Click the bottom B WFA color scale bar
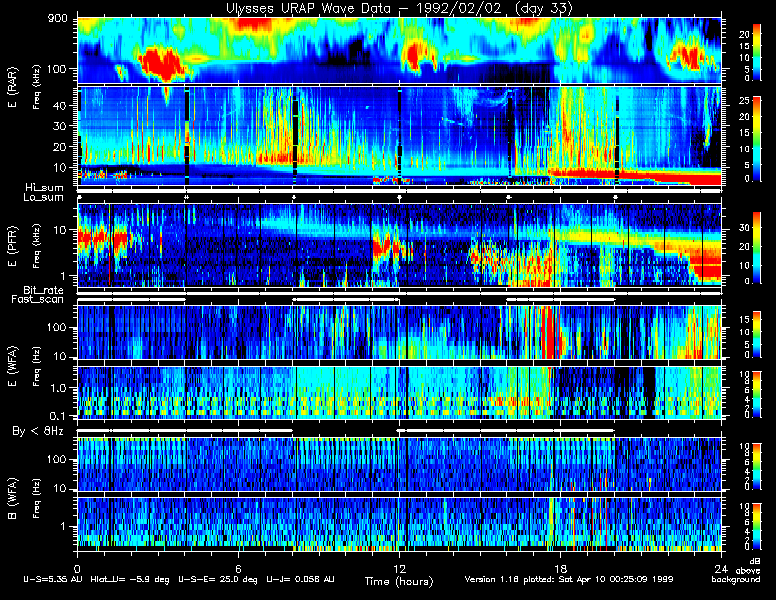 point(757,526)
